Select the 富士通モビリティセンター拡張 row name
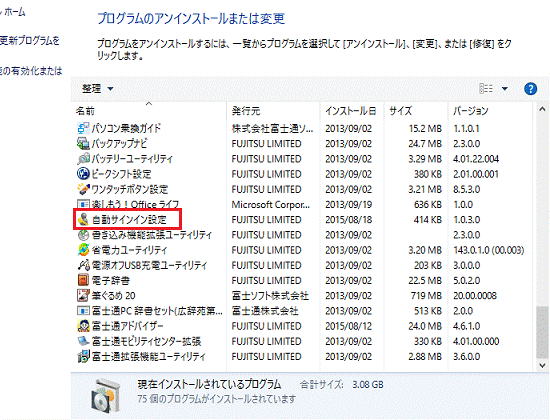The width and height of the screenshot is (550, 420). coord(146,341)
